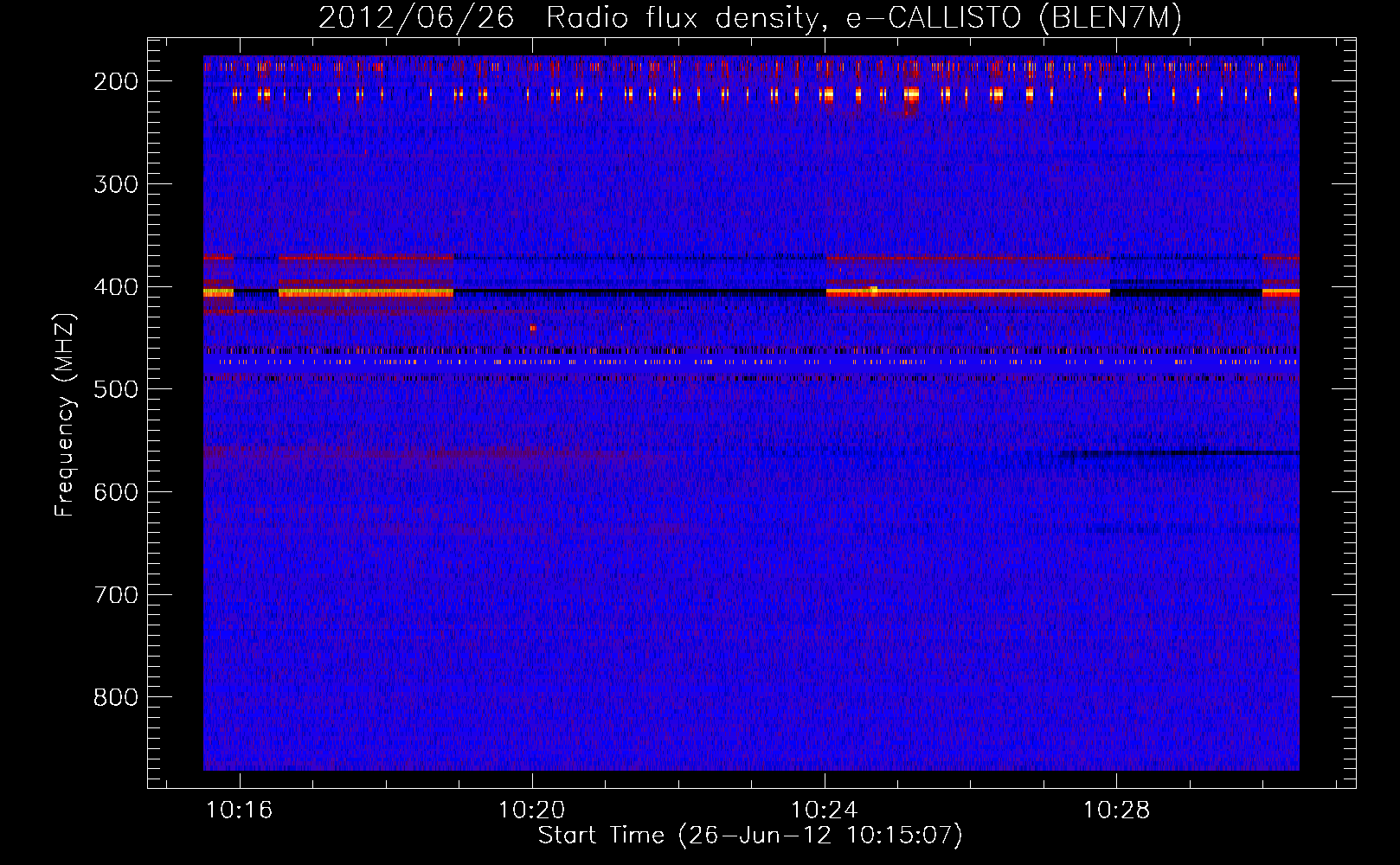Click the "Frequency (MHZ)" axis label
1400x865 pixels.
[x=65, y=414]
